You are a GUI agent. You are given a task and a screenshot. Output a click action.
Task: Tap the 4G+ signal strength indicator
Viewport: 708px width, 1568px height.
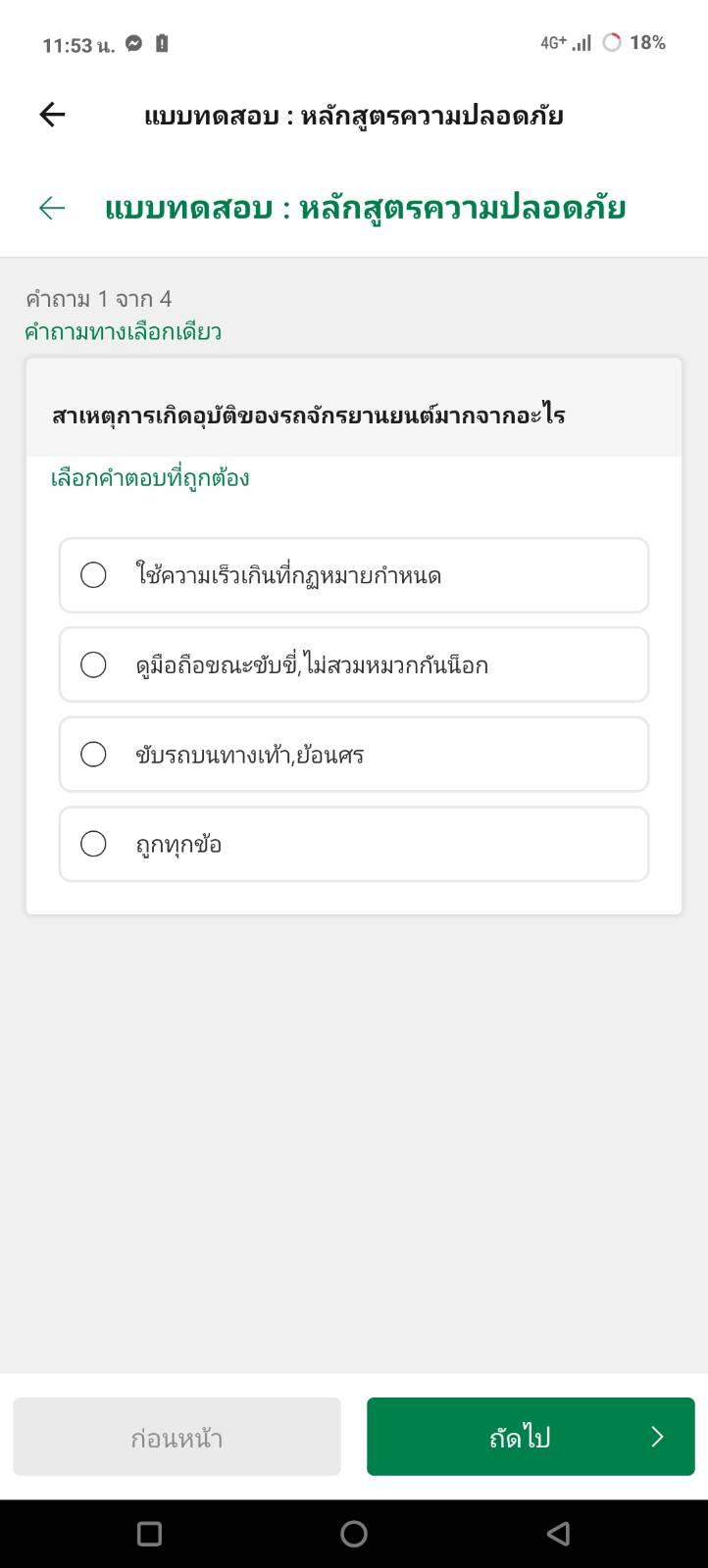(566, 42)
